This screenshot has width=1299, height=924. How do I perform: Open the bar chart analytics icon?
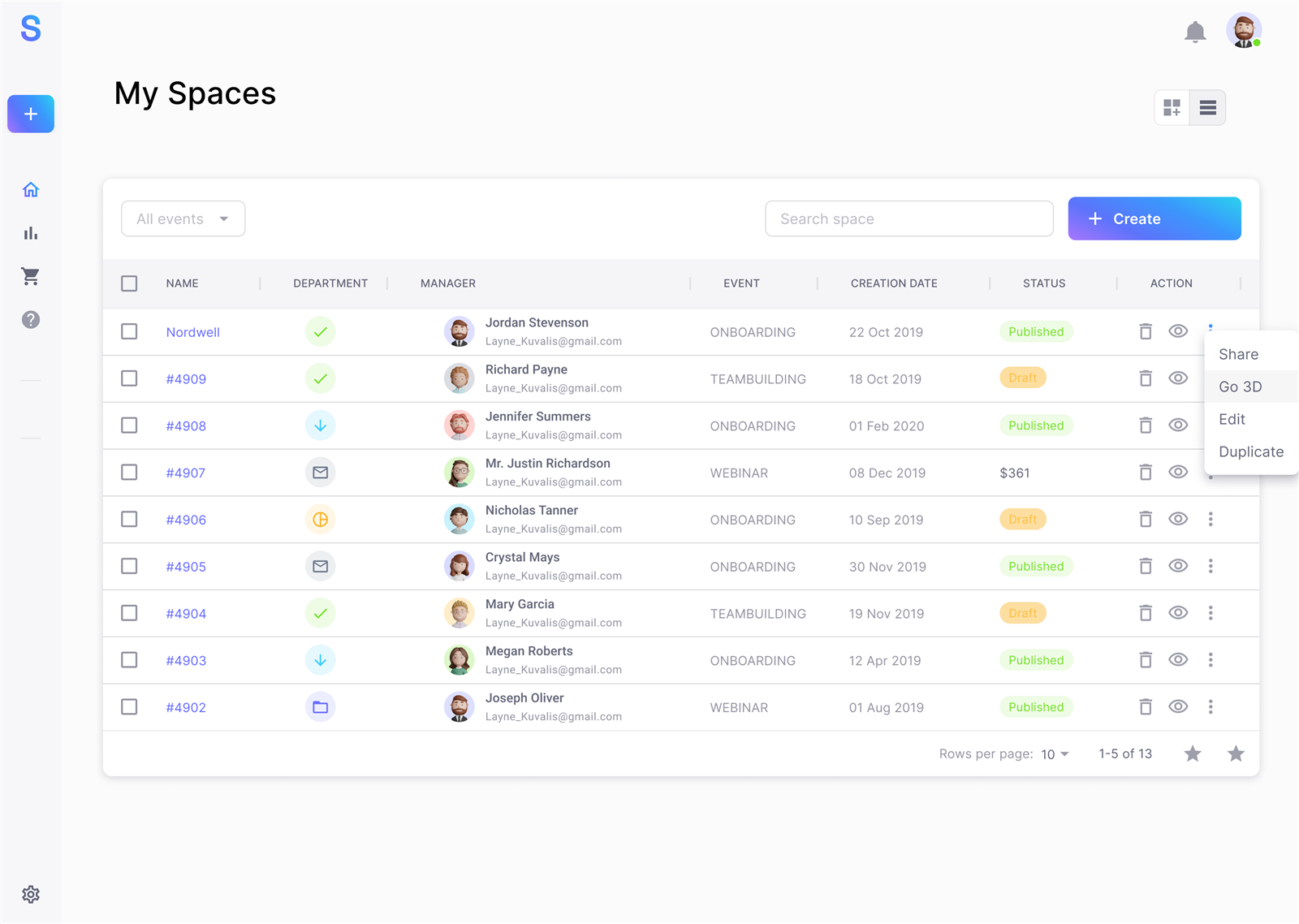coord(31,233)
